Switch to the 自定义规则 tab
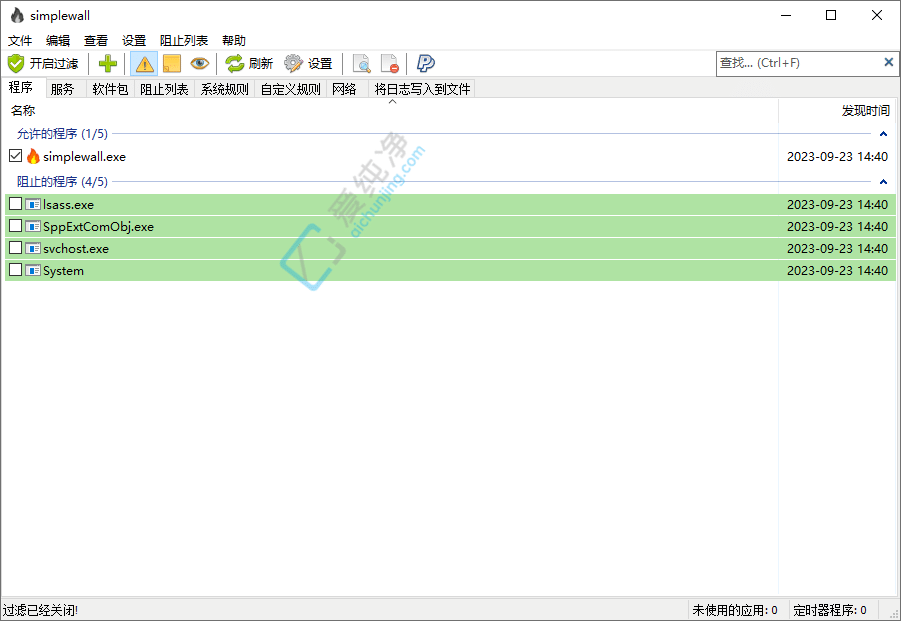This screenshot has width=901, height=621. tap(291, 89)
